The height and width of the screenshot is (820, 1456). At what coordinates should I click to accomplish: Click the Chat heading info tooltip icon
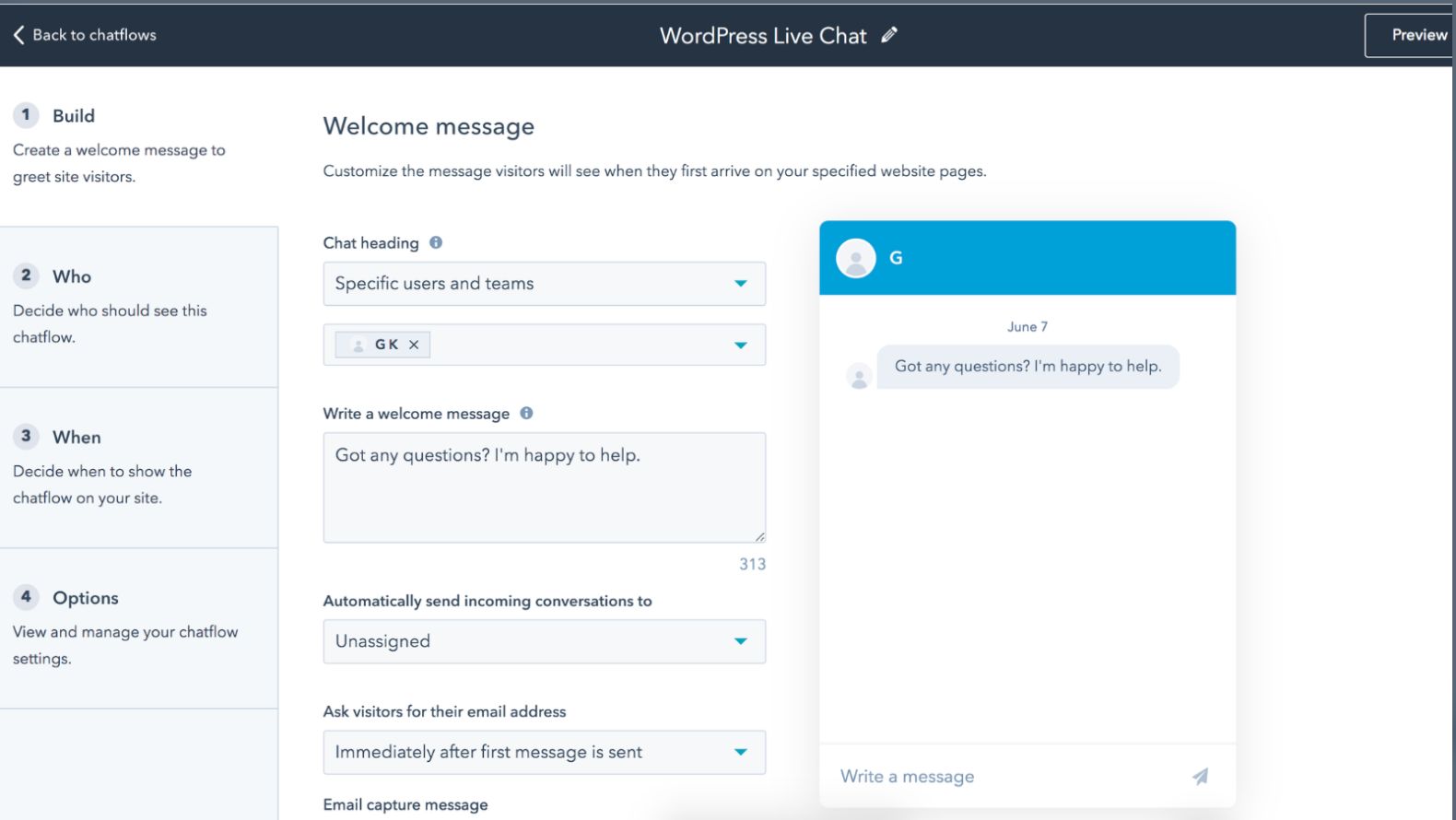[434, 242]
